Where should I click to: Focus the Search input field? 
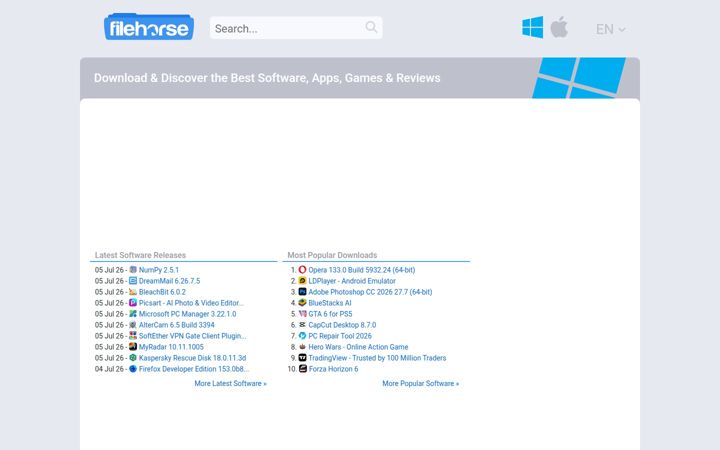(296, 28)
